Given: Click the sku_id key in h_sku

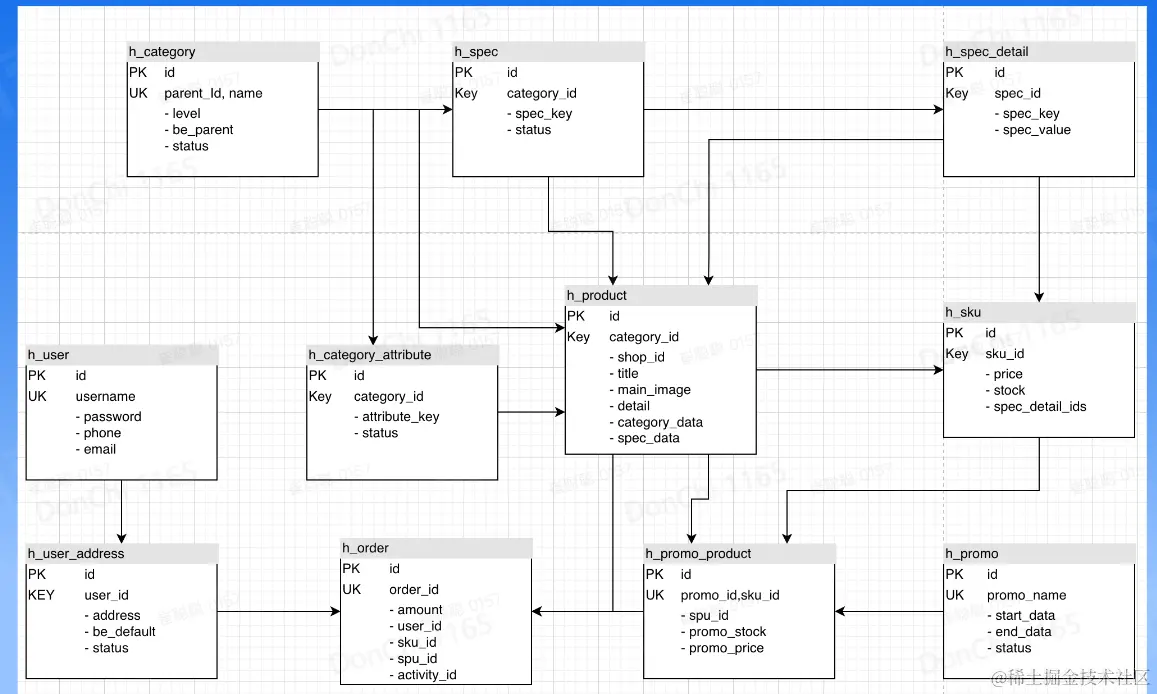Looking at the screenshot, I should click(x=1005, y=354).
